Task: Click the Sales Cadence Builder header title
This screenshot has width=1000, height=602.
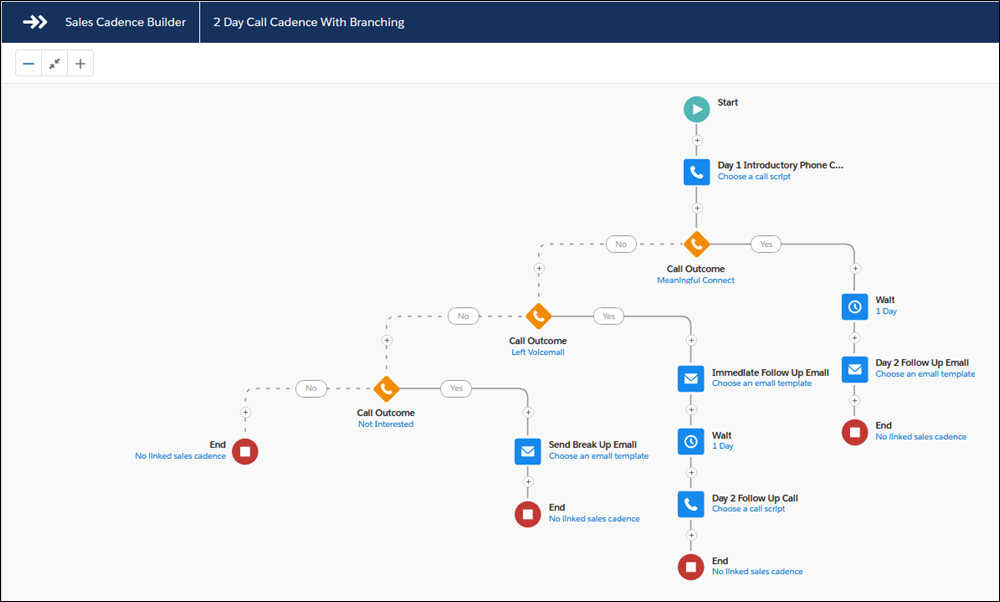Action: (x=126, y=22)
